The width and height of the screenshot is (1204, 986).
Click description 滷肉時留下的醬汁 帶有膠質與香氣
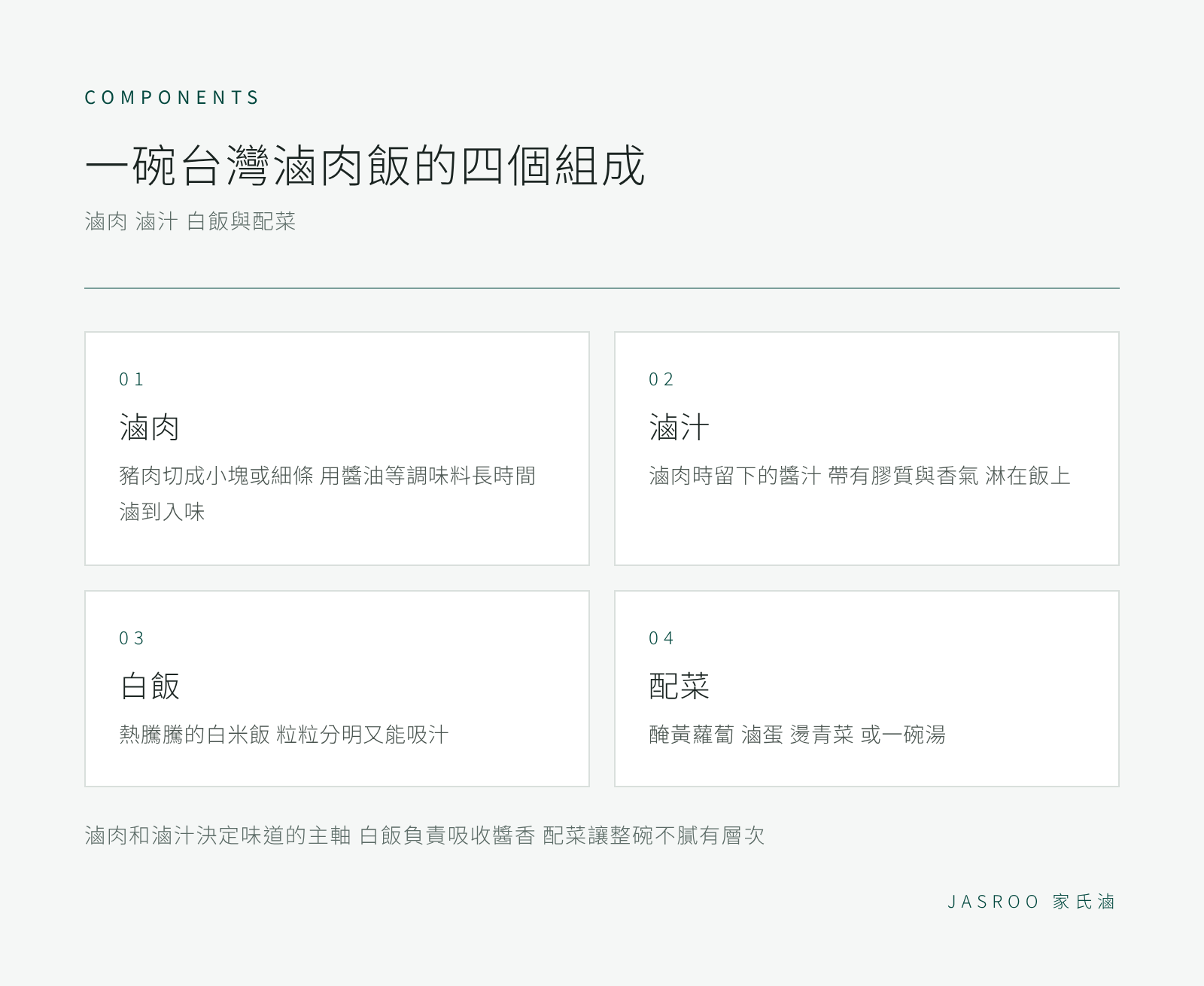(859, 476)
